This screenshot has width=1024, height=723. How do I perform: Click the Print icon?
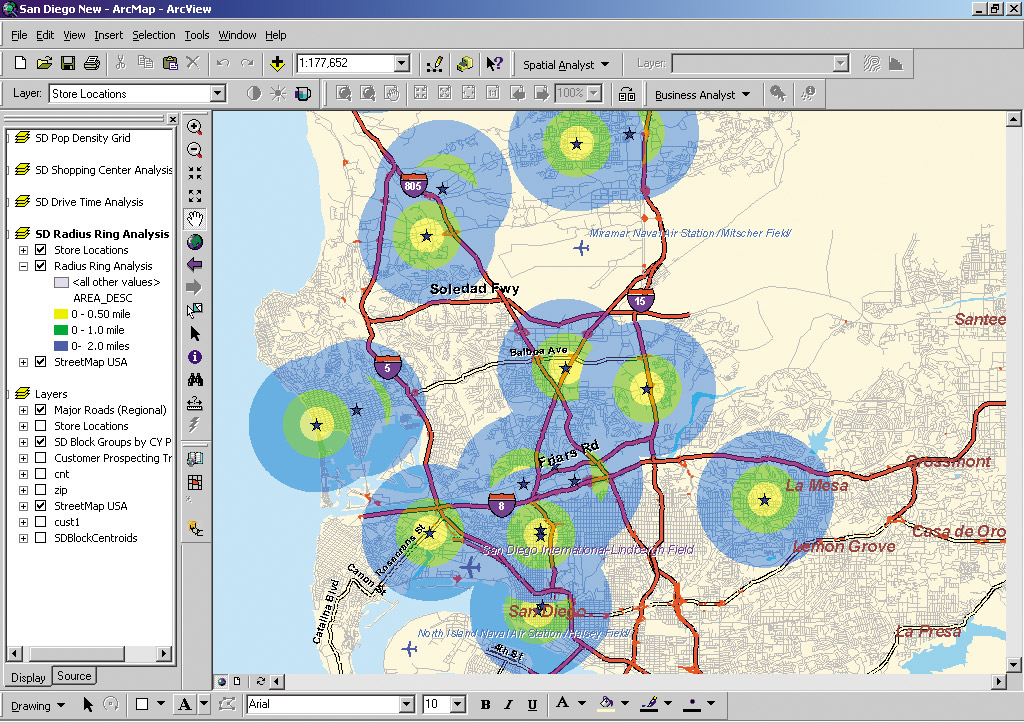(92, 63)
